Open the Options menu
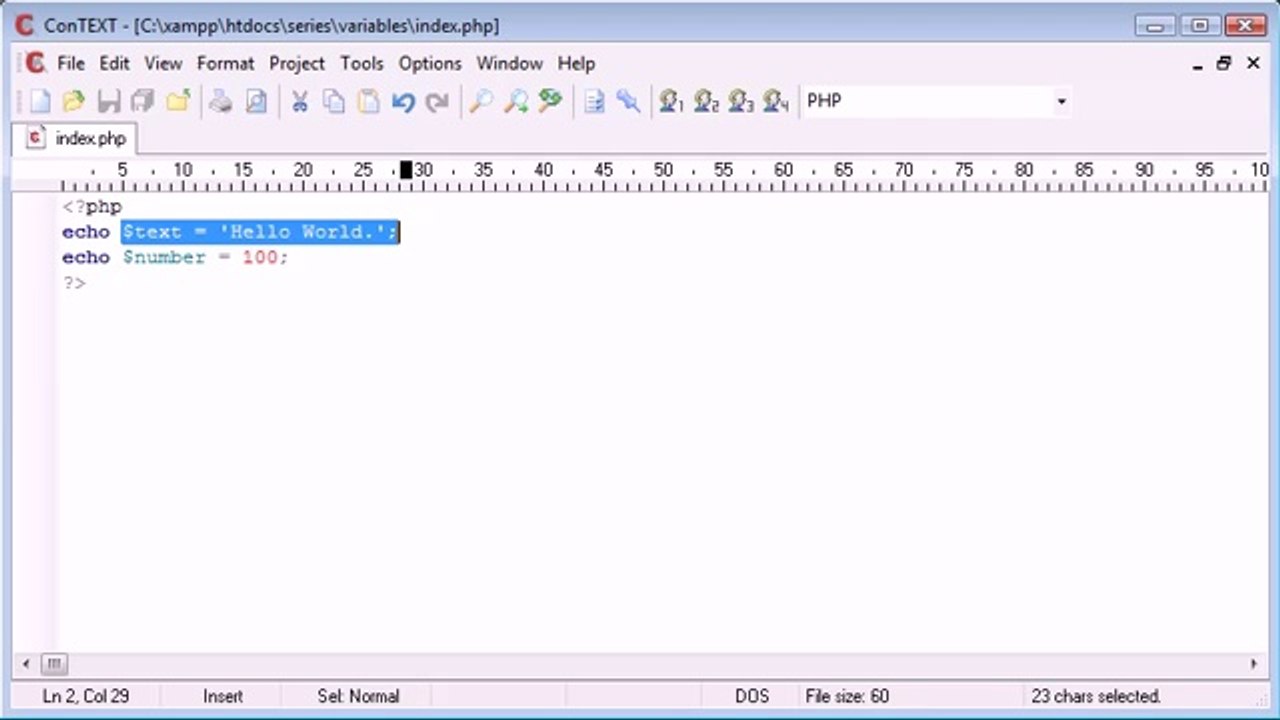Screen dimensions: 1280x720 click(430, 63)
